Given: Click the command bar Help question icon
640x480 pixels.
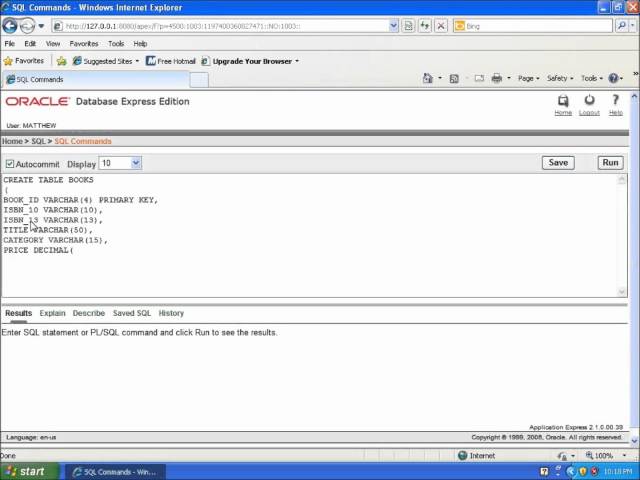Looking at the screenshot, I should (613, 78).
